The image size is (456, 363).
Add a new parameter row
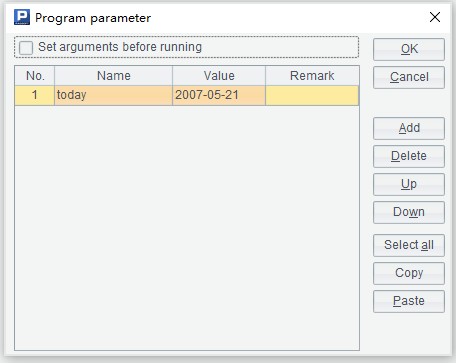coord(409,128)
